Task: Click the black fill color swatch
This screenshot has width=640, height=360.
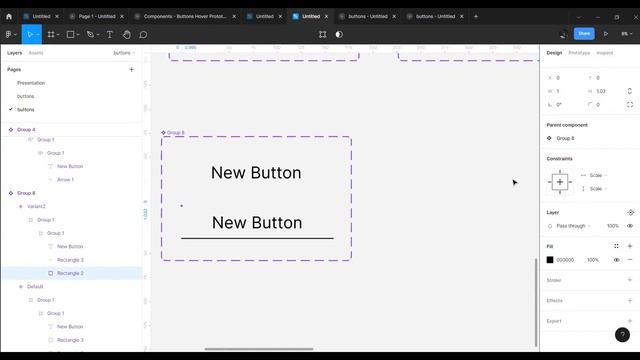Action: click(550, 260)
